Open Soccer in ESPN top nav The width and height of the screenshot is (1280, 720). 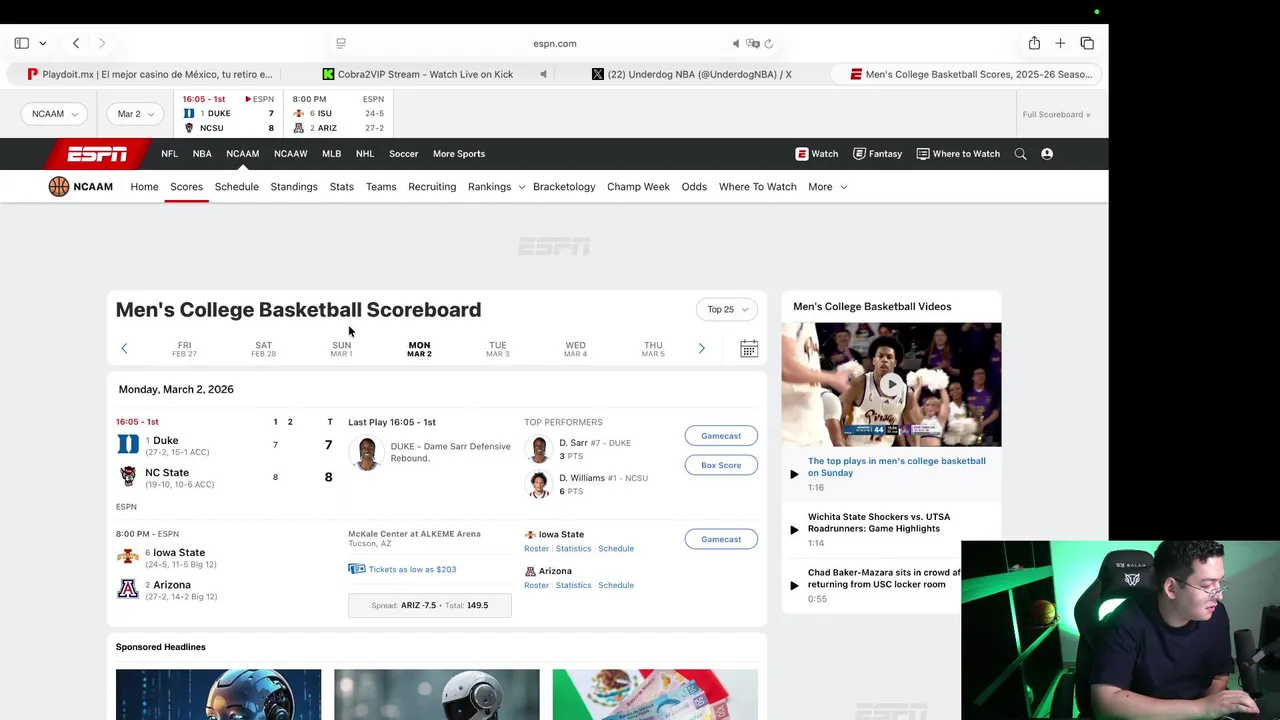coord(404,154)
